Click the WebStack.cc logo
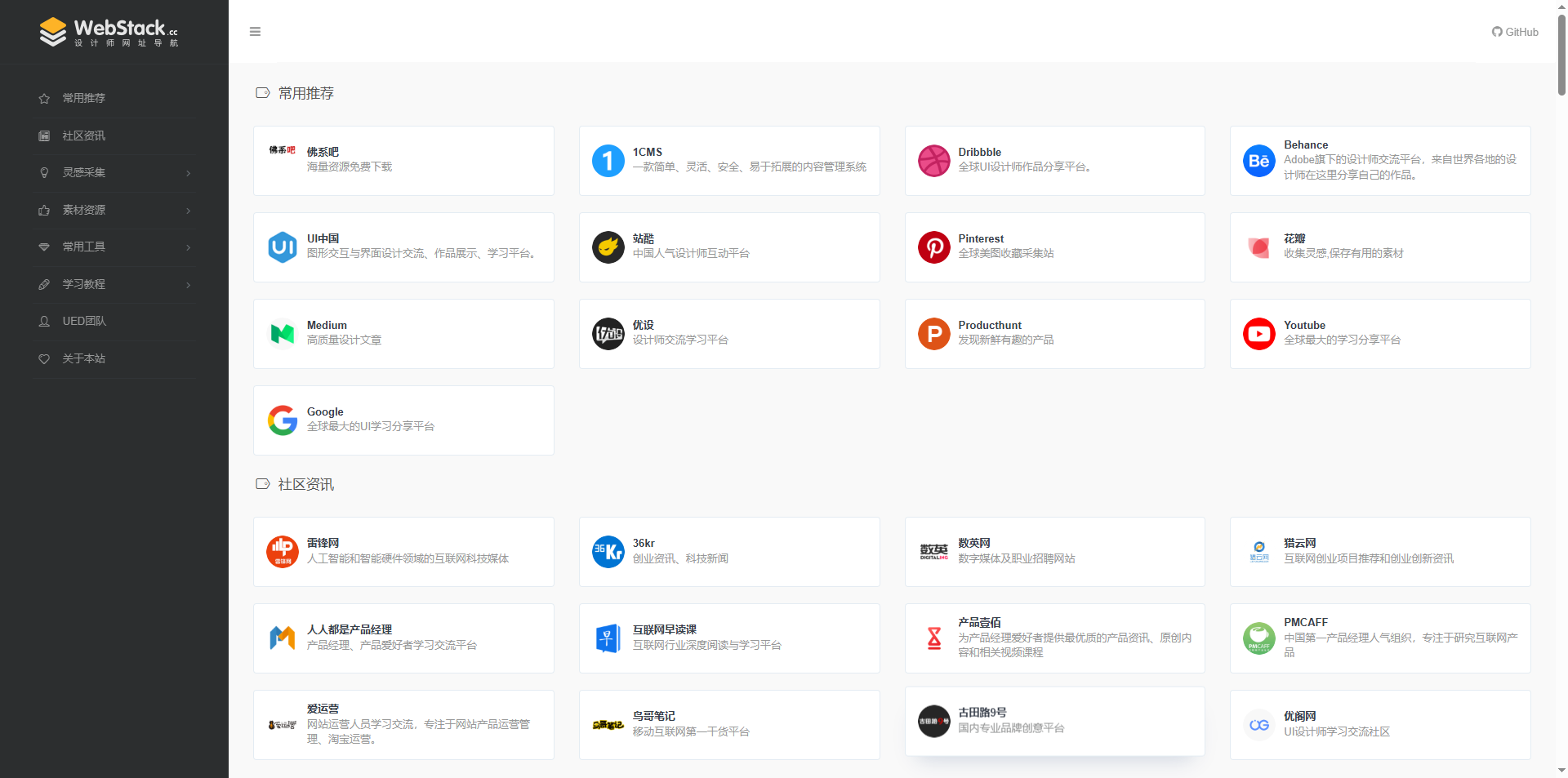 point(109,32)
